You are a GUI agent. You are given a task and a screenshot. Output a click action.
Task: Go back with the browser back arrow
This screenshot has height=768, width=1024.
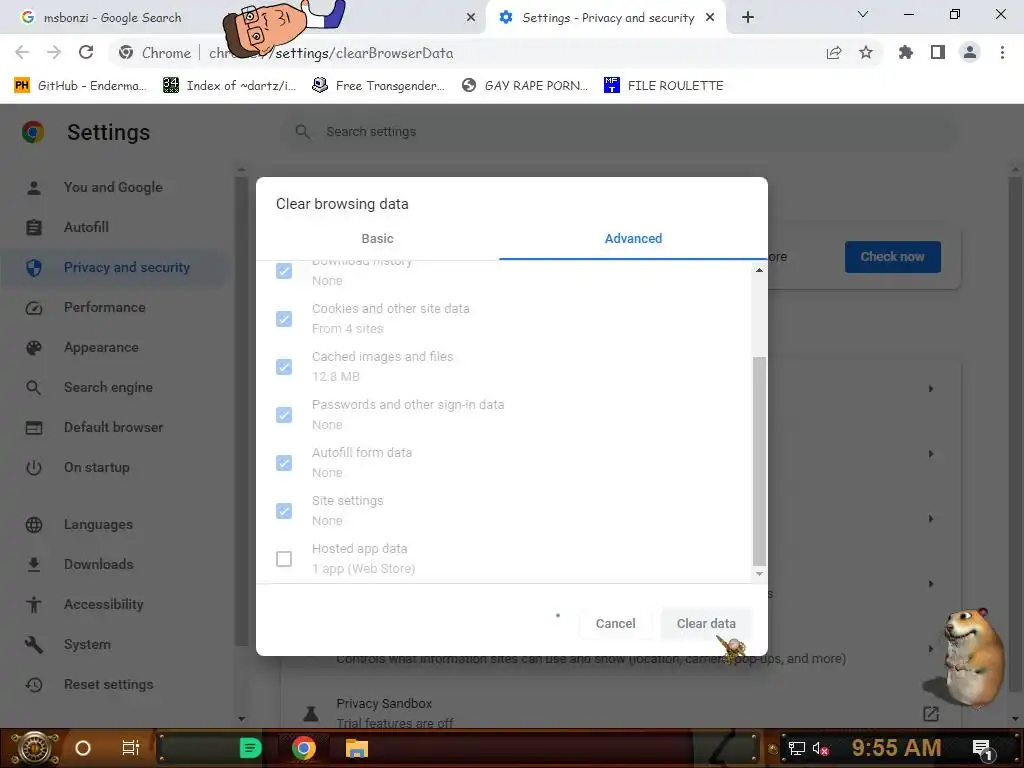pyautogui.click(x=22, y=52)
